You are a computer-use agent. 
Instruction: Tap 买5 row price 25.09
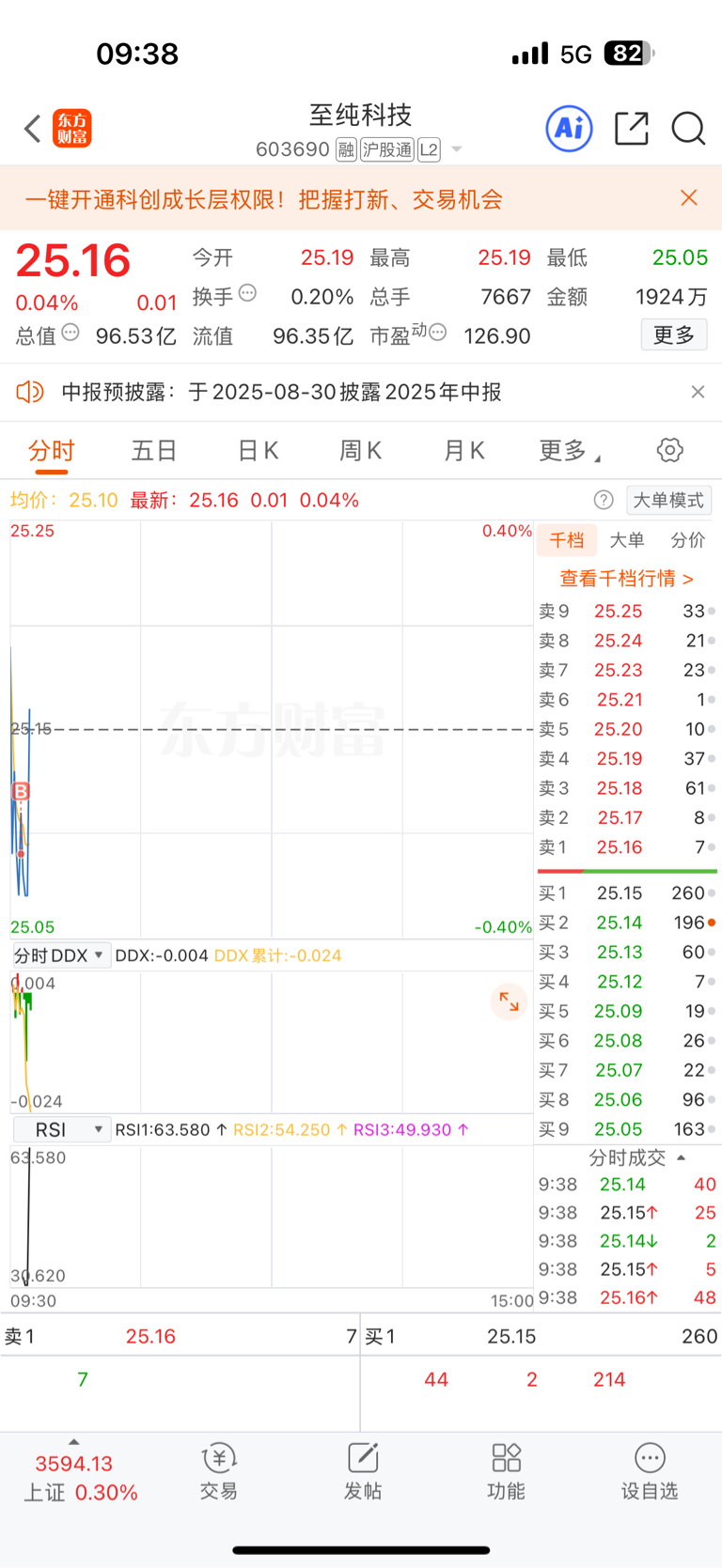click(x=618, y=1011)
